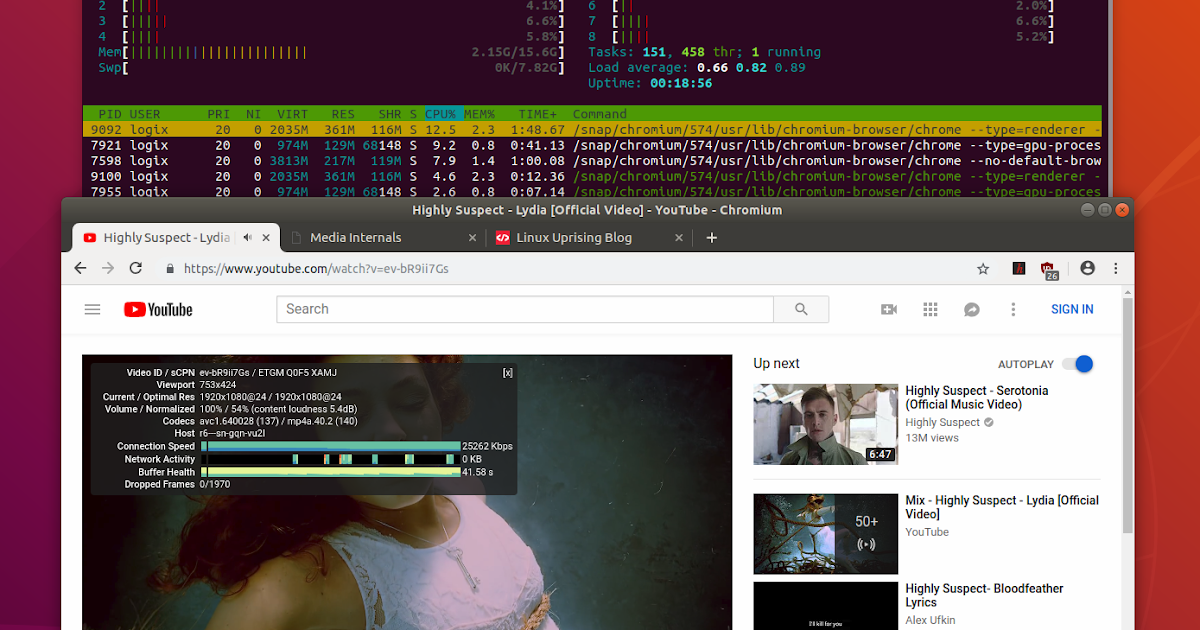Open the YouTube hamburger guide menu
The image size is (1200, 630).
[x=93, y=310]
